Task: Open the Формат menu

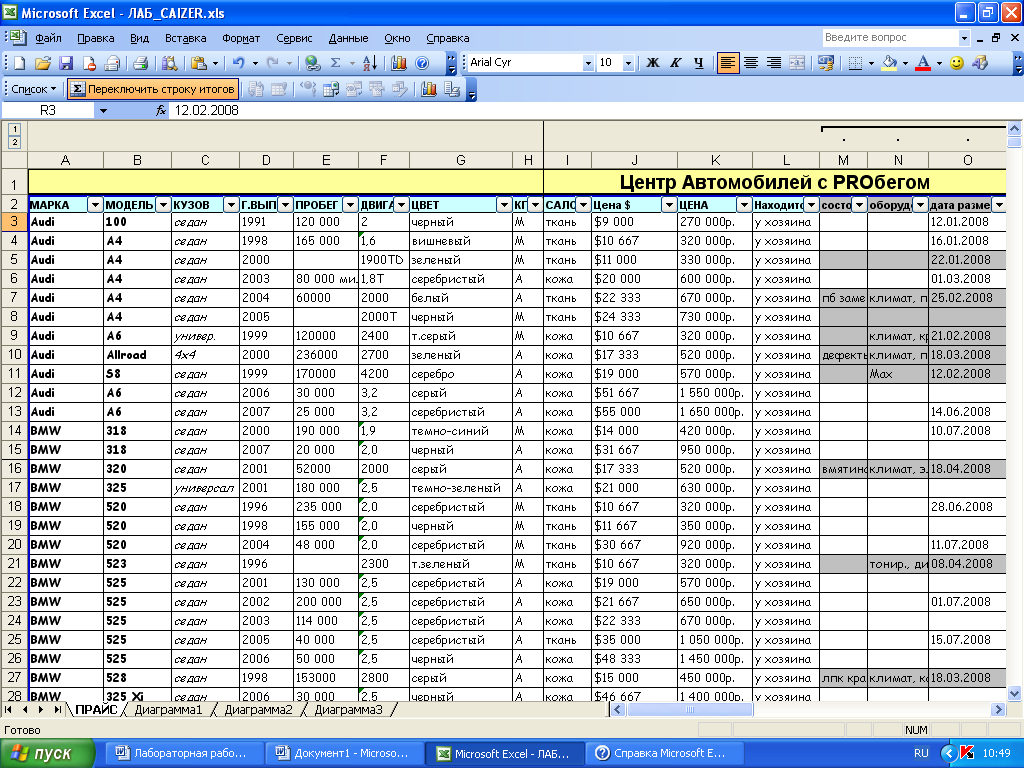Action: 241,38
